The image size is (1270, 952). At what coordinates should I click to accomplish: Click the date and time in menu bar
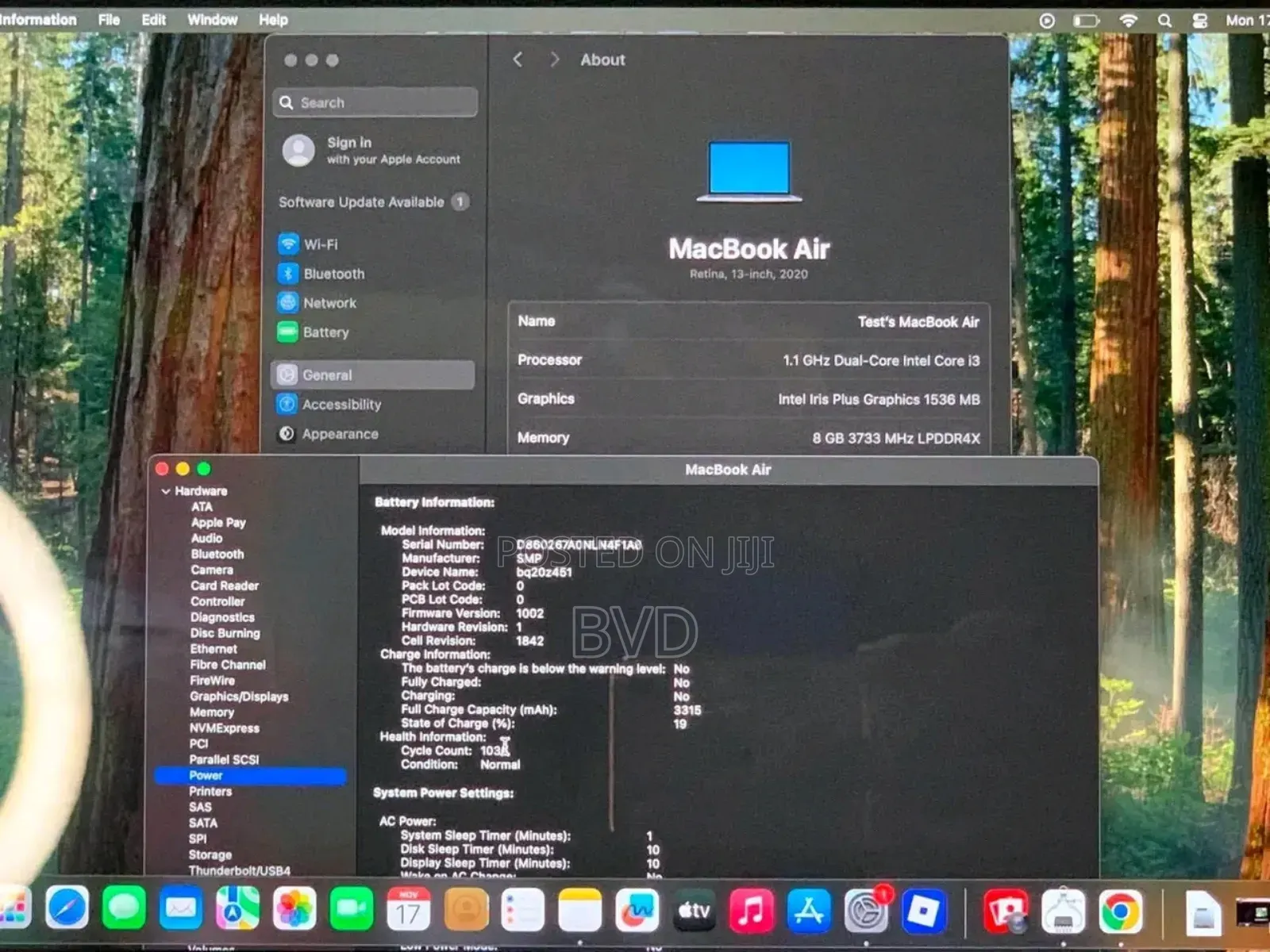click(1246, 21)
